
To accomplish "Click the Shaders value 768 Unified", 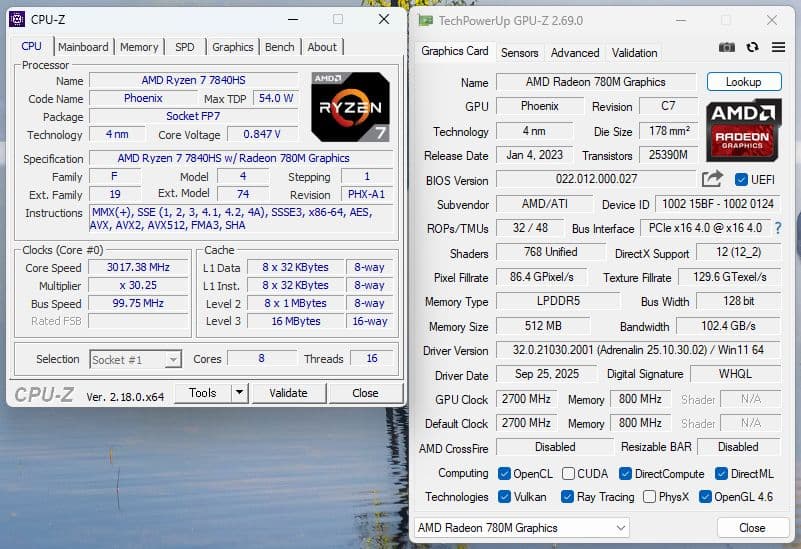I will 550,252.
